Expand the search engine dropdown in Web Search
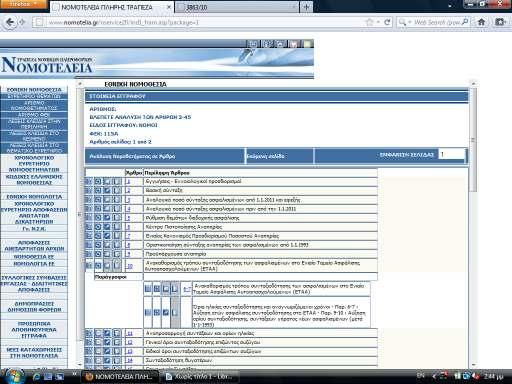This screenshot has width=512, height=384. [x=405, y=22]
